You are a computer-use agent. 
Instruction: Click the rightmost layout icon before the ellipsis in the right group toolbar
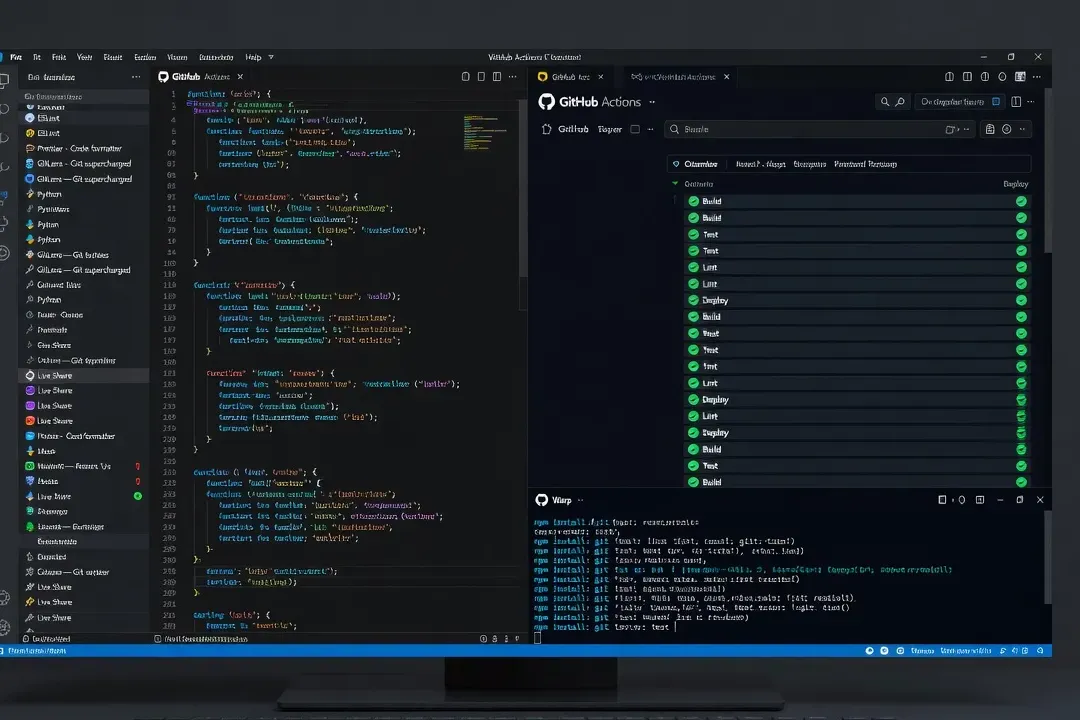[1020, 76]
